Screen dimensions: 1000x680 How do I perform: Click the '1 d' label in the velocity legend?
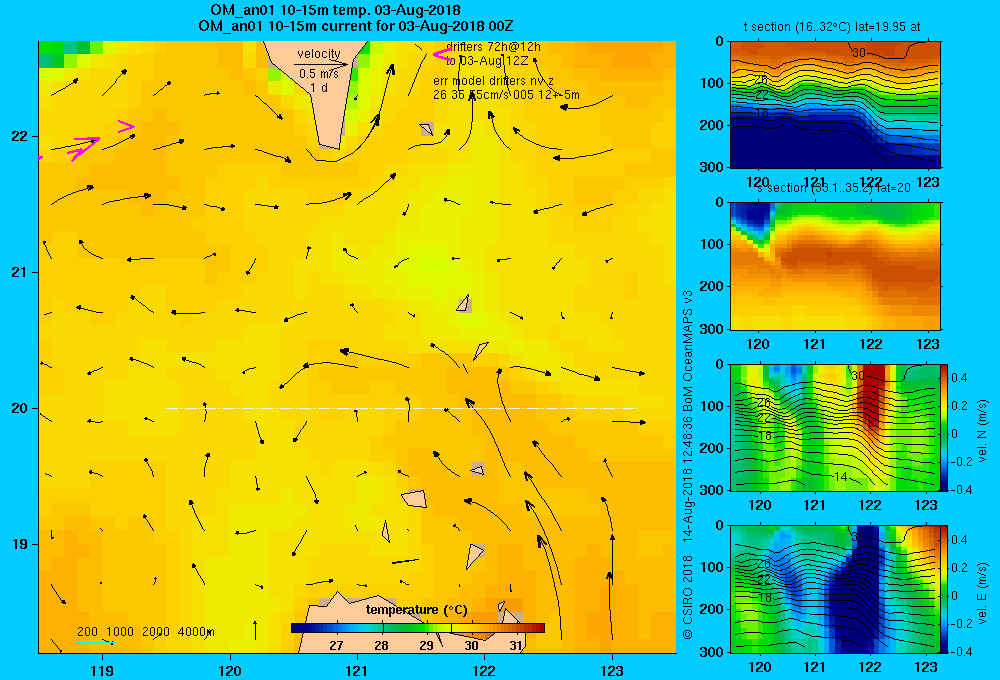[x=319, y=87]
